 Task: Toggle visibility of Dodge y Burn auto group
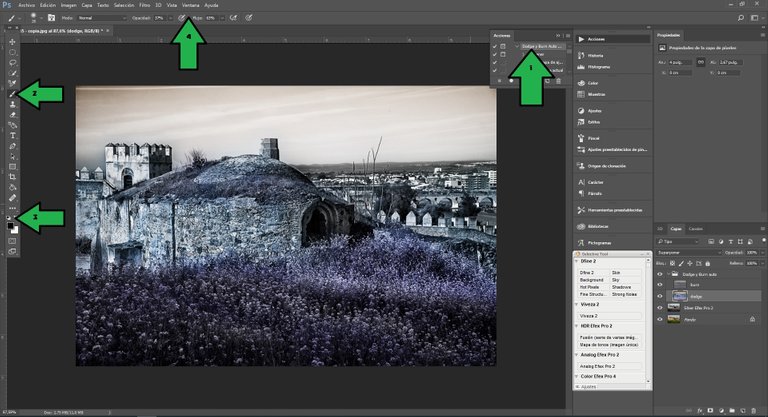[660, 274]
